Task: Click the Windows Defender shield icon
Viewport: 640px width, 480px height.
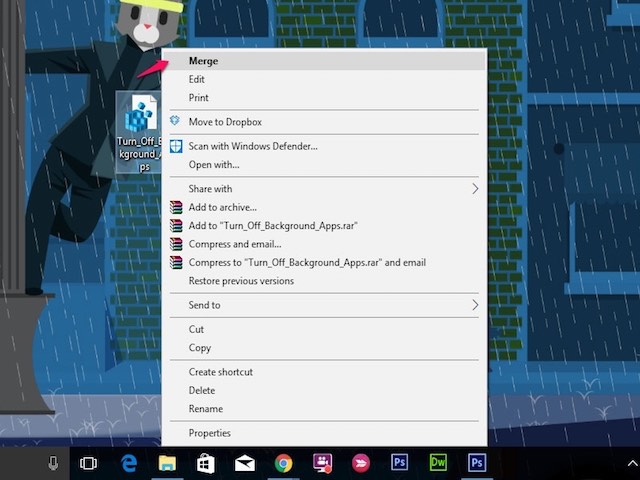Action: point(176,146)
